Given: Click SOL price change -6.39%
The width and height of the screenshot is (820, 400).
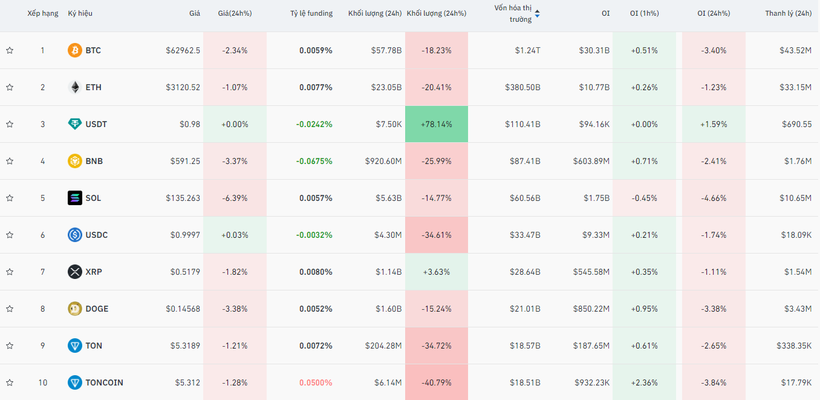Looking at the screenshot, I should point(235,198).
